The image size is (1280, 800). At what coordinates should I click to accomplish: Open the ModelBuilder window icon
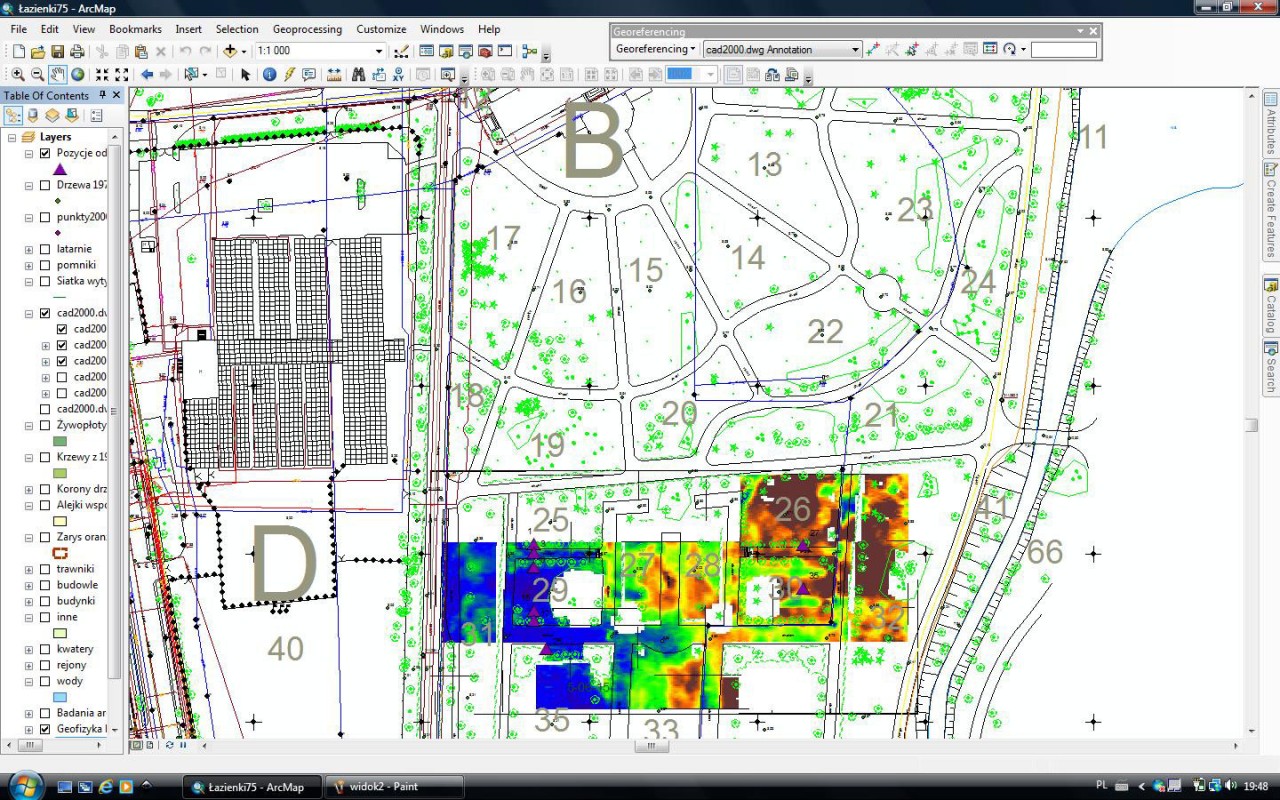coord(529,51)
